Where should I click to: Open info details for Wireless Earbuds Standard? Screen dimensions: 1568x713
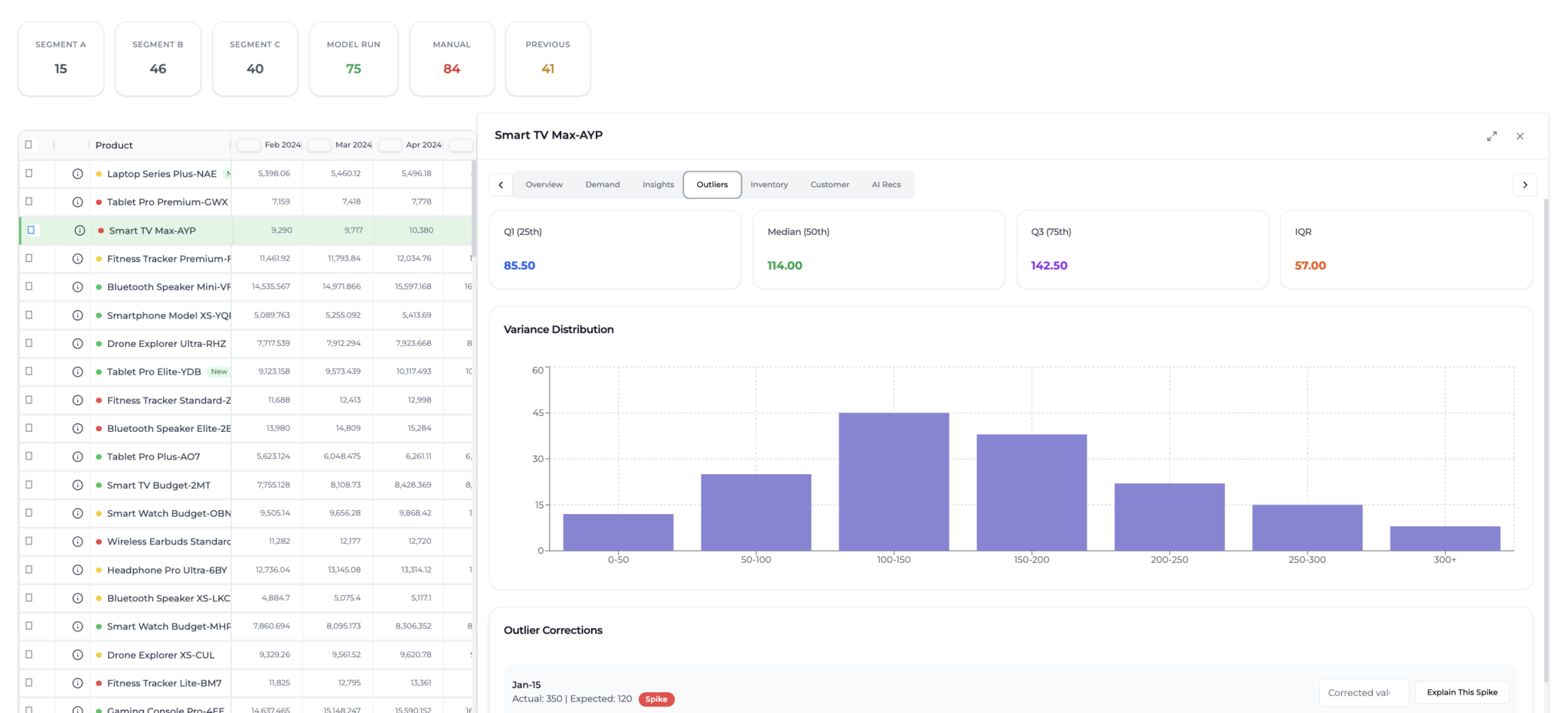[77, 541]
